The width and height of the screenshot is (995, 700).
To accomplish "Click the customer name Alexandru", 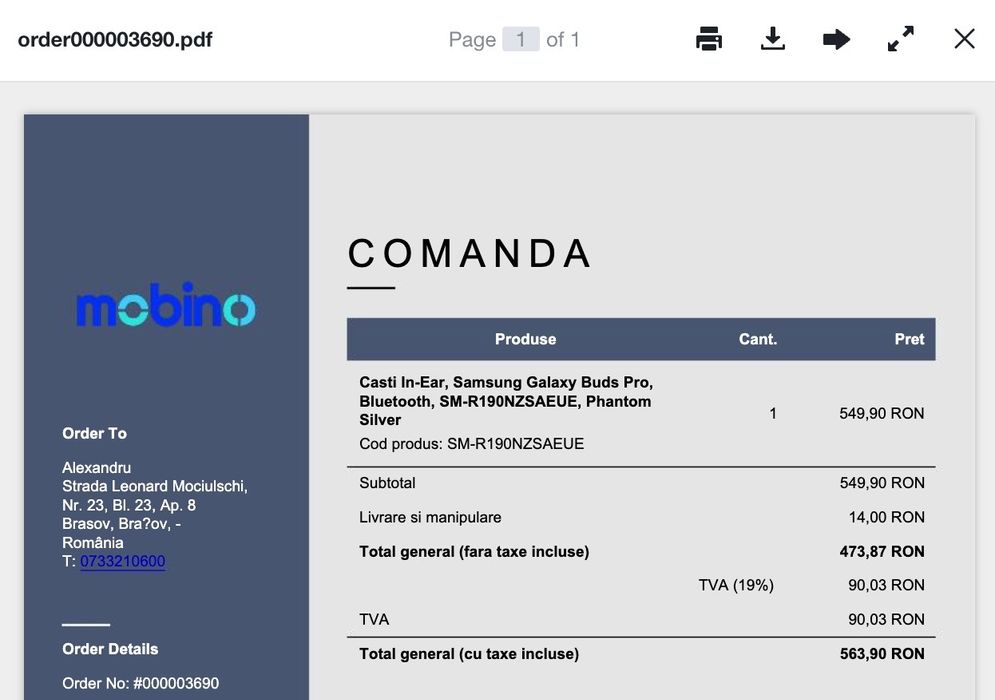I will tap(96, 468).
